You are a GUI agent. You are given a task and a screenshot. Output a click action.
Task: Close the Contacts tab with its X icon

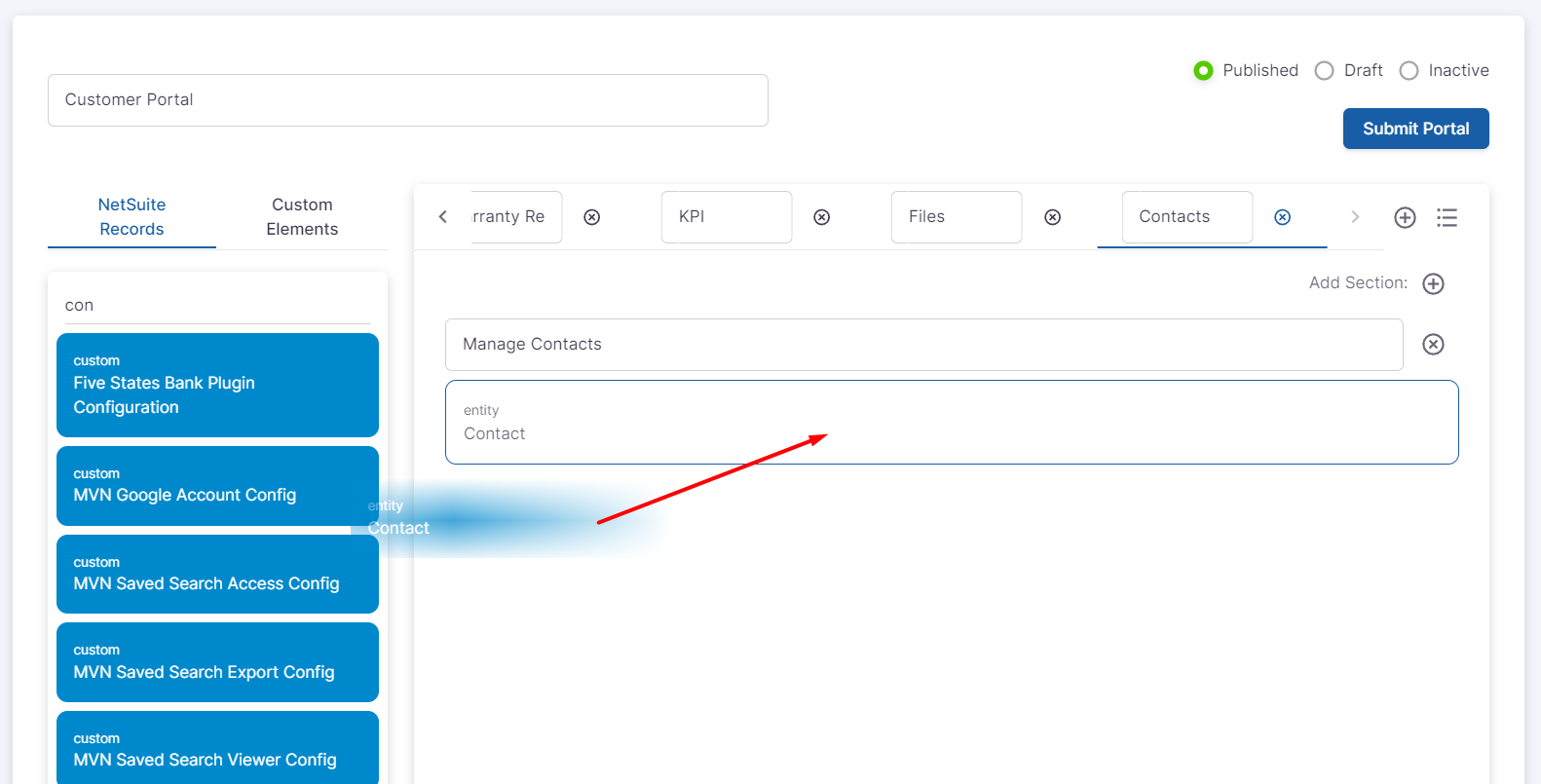tap(1282, 217)
